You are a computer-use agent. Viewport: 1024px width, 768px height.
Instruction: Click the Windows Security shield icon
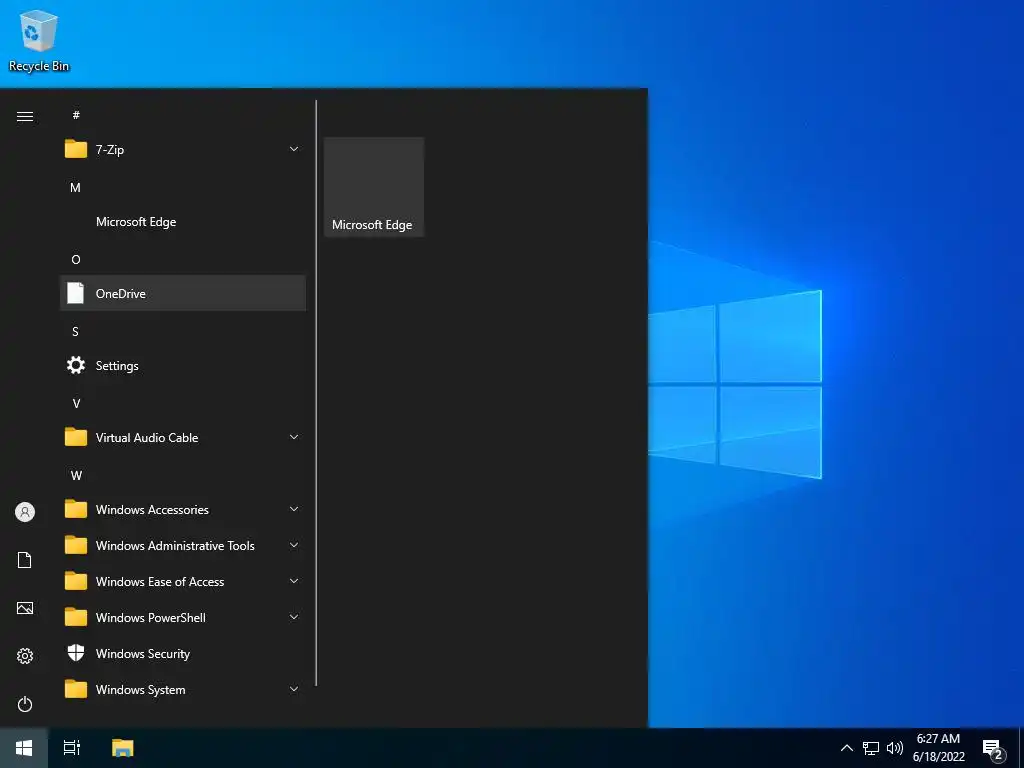click(x=76, y=653)
